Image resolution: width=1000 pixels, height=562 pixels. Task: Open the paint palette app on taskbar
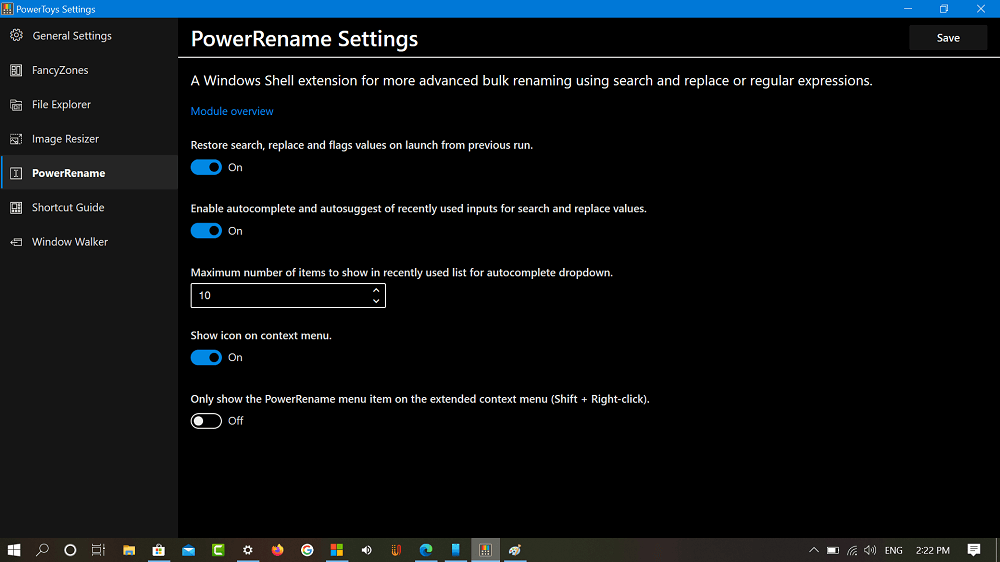pos(515,550)
